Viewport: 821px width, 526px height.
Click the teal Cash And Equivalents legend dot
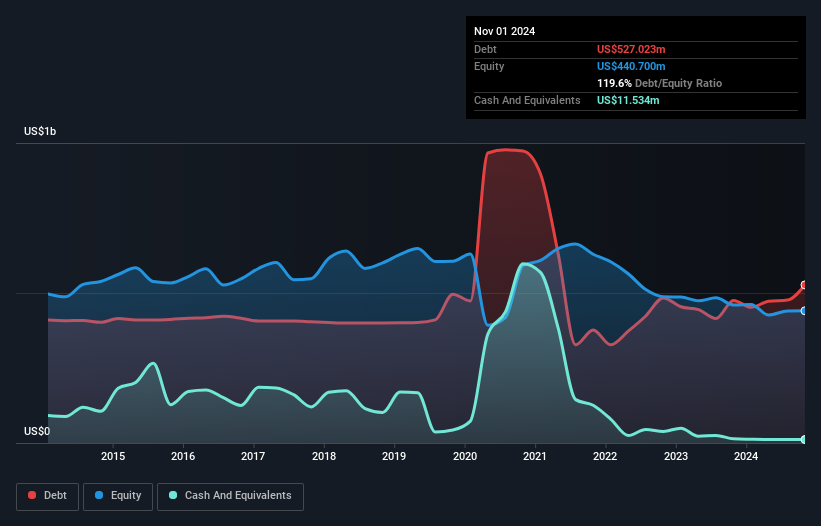(x=173, y=495)
